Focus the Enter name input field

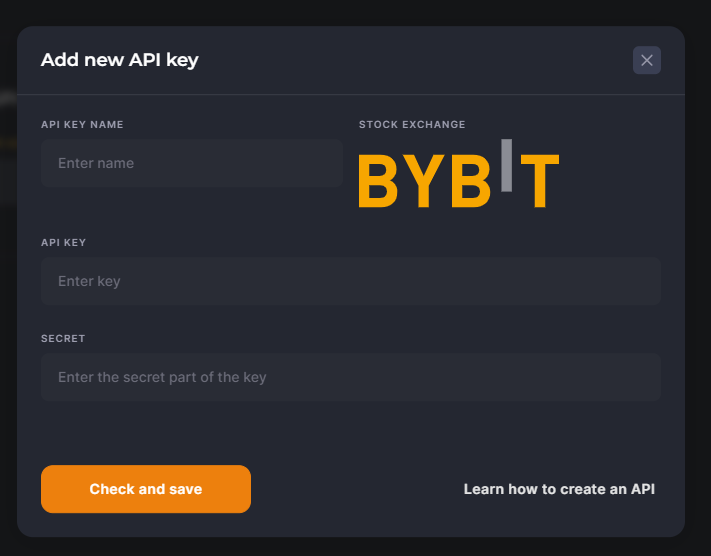(192, 163)
